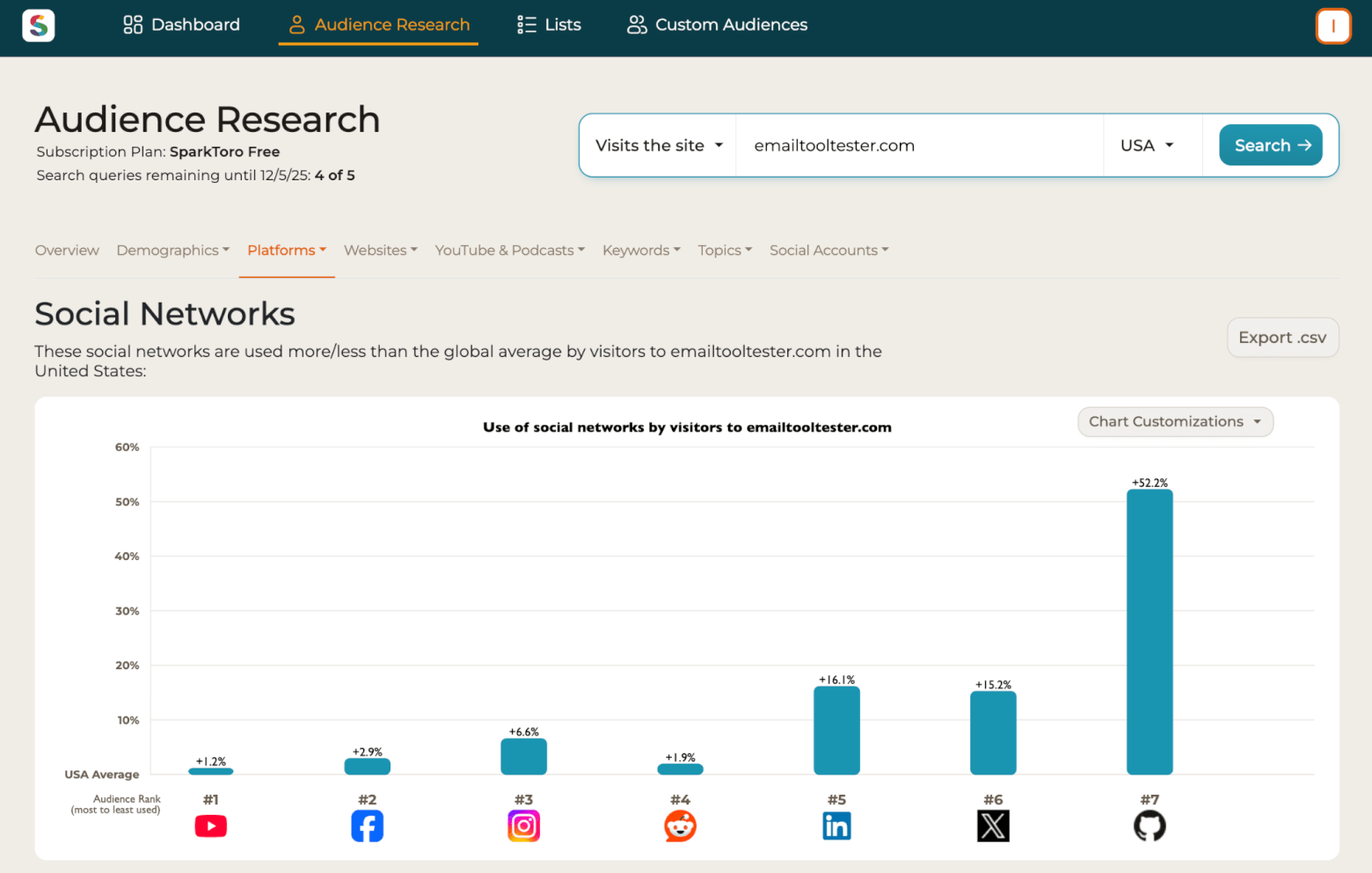Screen dimensions: 1372x873
Task: Select the Instagram icon under rank #3
Action: [x=523, y=826]
